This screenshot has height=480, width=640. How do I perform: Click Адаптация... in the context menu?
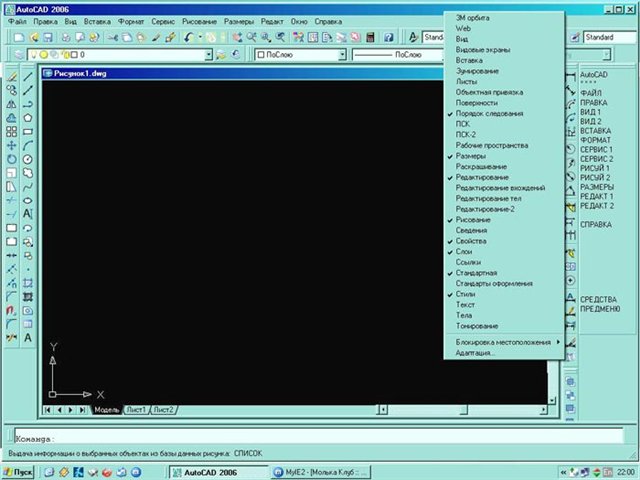pos(475,353)
